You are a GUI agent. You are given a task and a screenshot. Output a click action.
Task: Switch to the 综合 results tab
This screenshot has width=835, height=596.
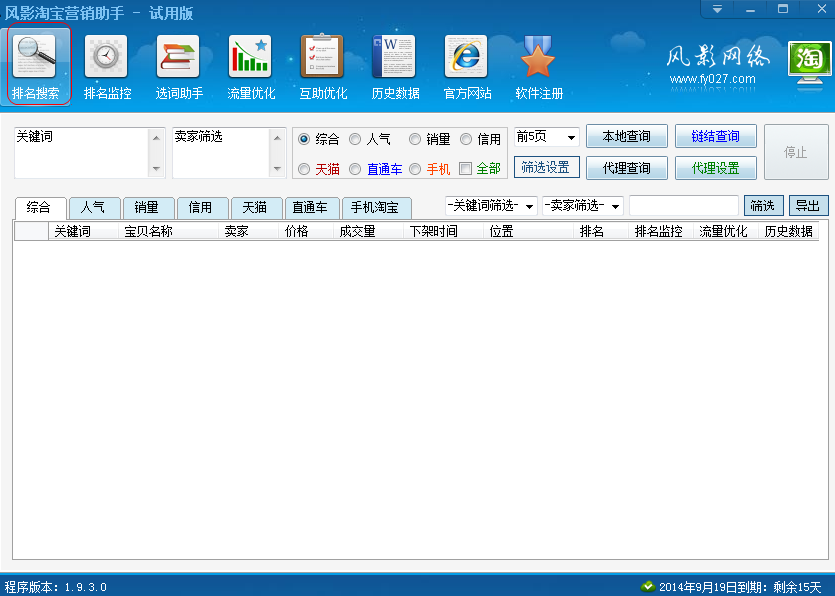point(40,207)
